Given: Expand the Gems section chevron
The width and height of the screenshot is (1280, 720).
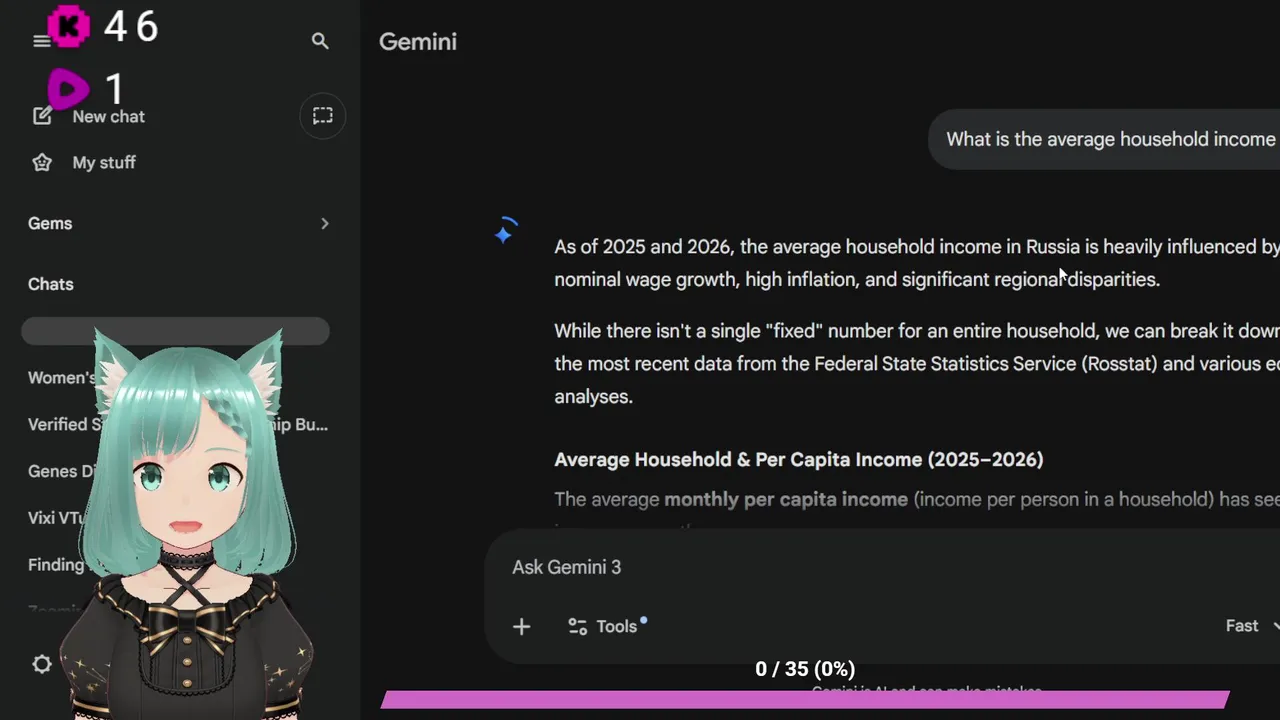Looking at the screenshot, I should (324, 223).
